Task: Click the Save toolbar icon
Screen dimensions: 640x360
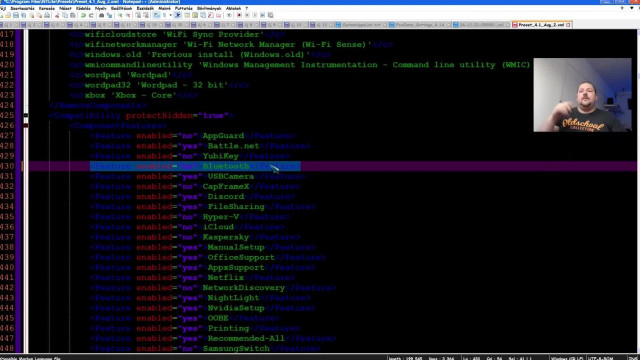Action: coord(16,15)
